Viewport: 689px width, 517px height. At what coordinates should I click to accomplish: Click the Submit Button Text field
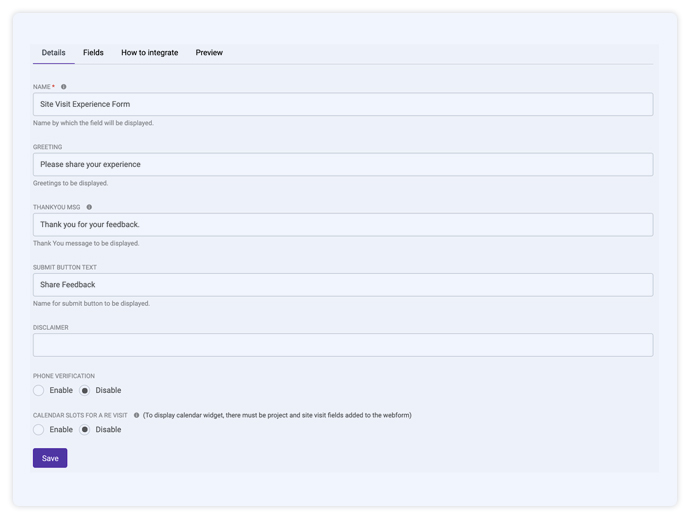click(x=343, y=285)
